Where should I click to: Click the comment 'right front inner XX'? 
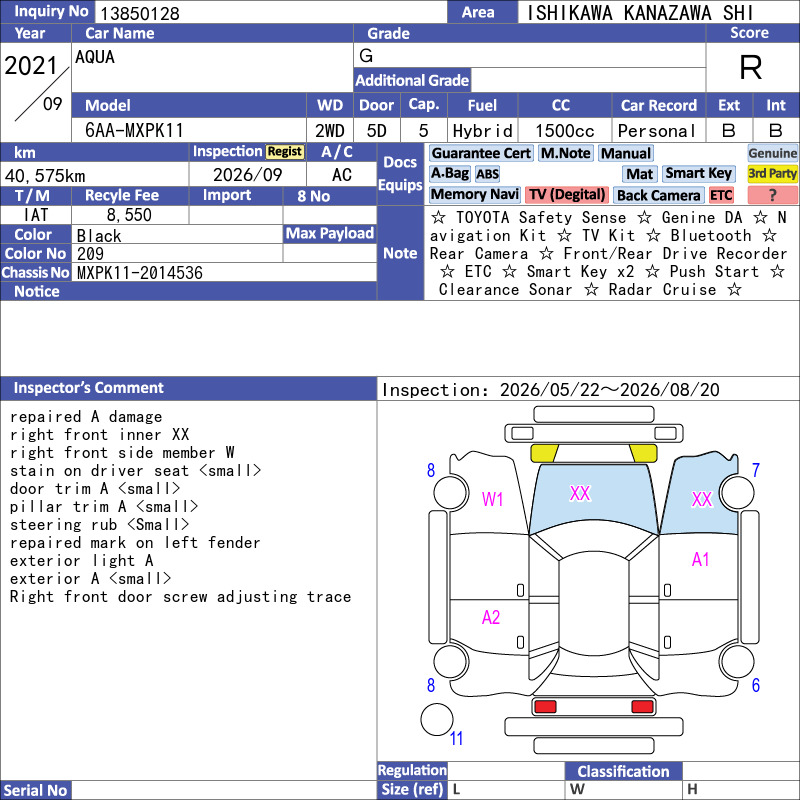click(99, 435)
